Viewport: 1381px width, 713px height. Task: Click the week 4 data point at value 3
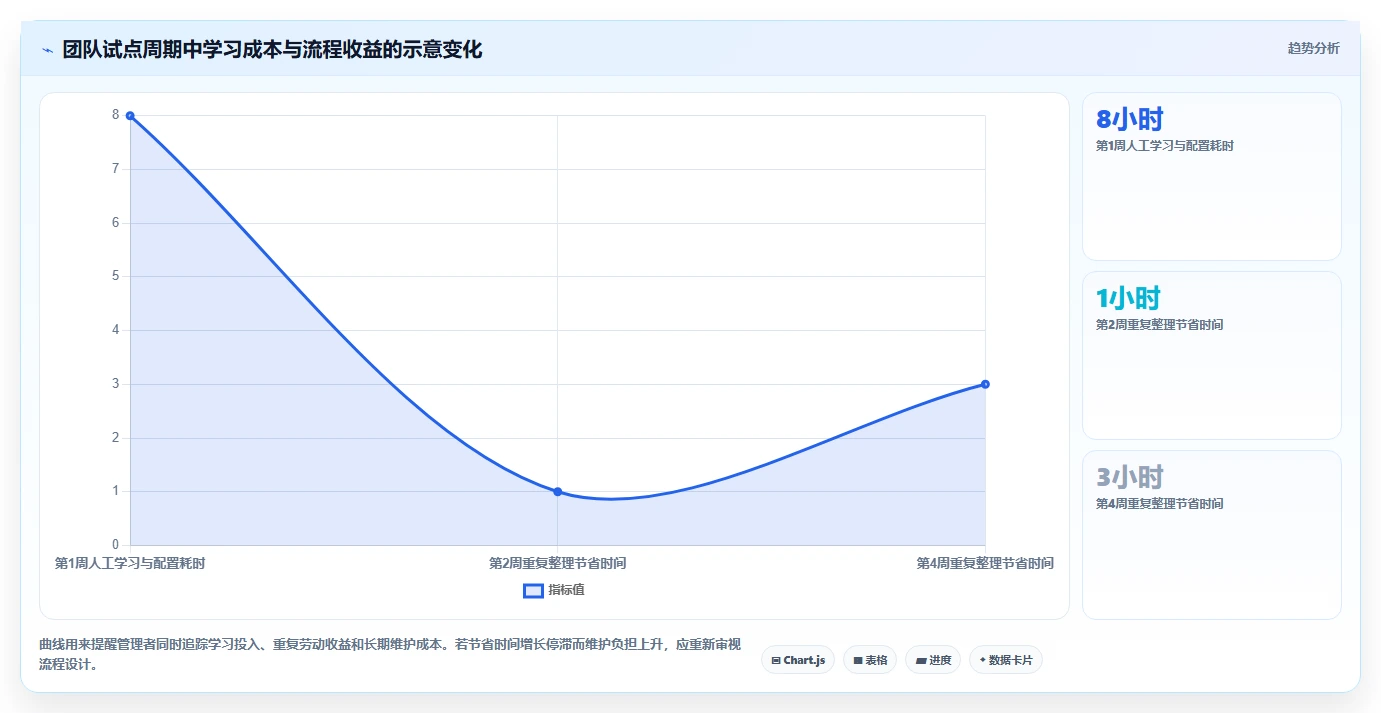[985, 384]
